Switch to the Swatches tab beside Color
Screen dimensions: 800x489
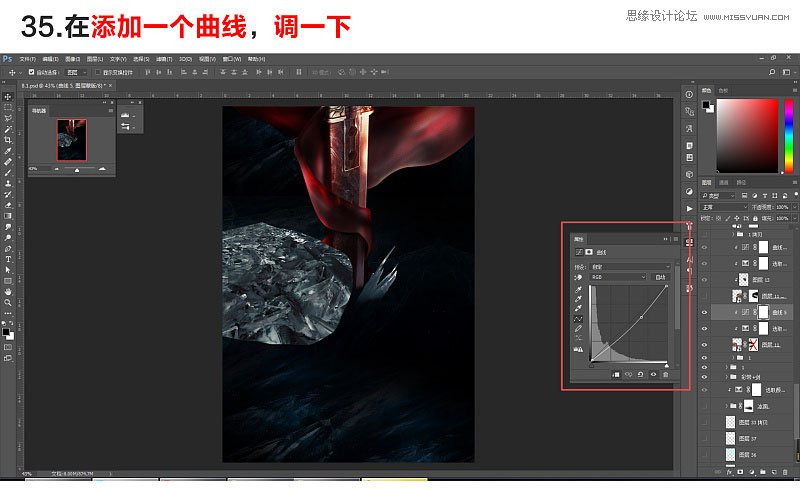[723, 90]
